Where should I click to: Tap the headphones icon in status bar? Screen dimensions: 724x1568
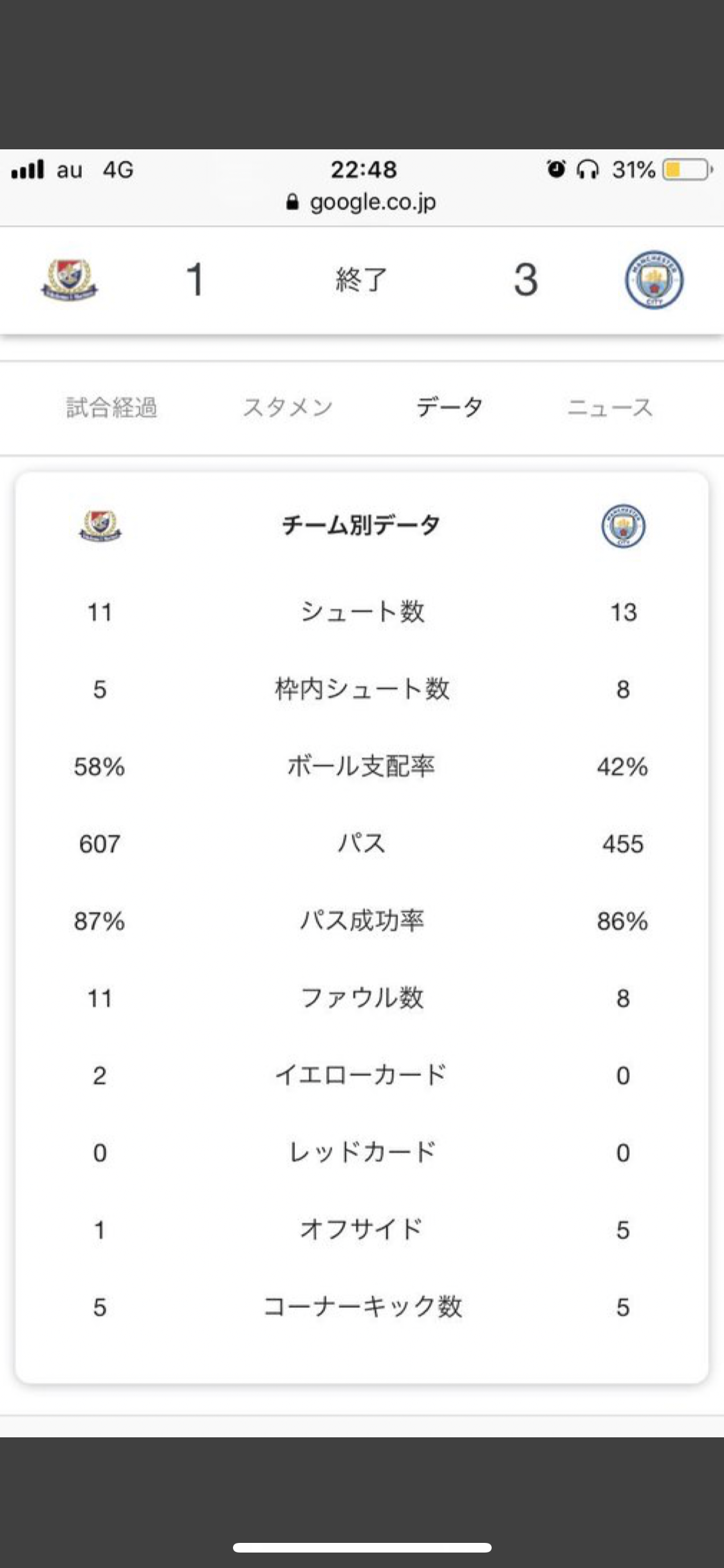tap(588, 170)
